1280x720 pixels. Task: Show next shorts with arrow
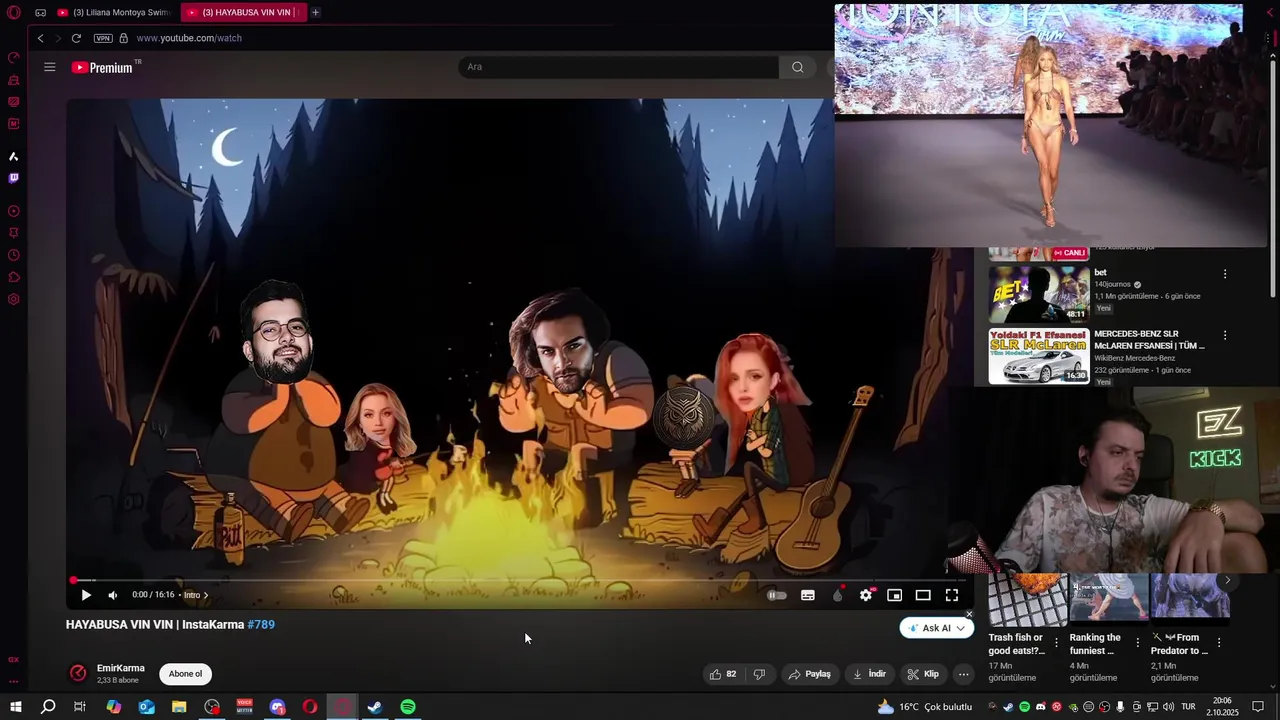pos(1227,580)
